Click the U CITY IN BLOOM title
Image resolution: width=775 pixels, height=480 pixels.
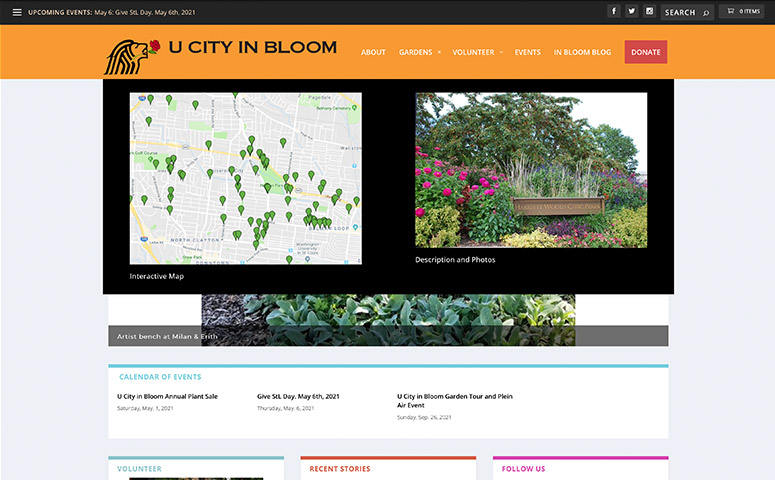tap(253, 47)
